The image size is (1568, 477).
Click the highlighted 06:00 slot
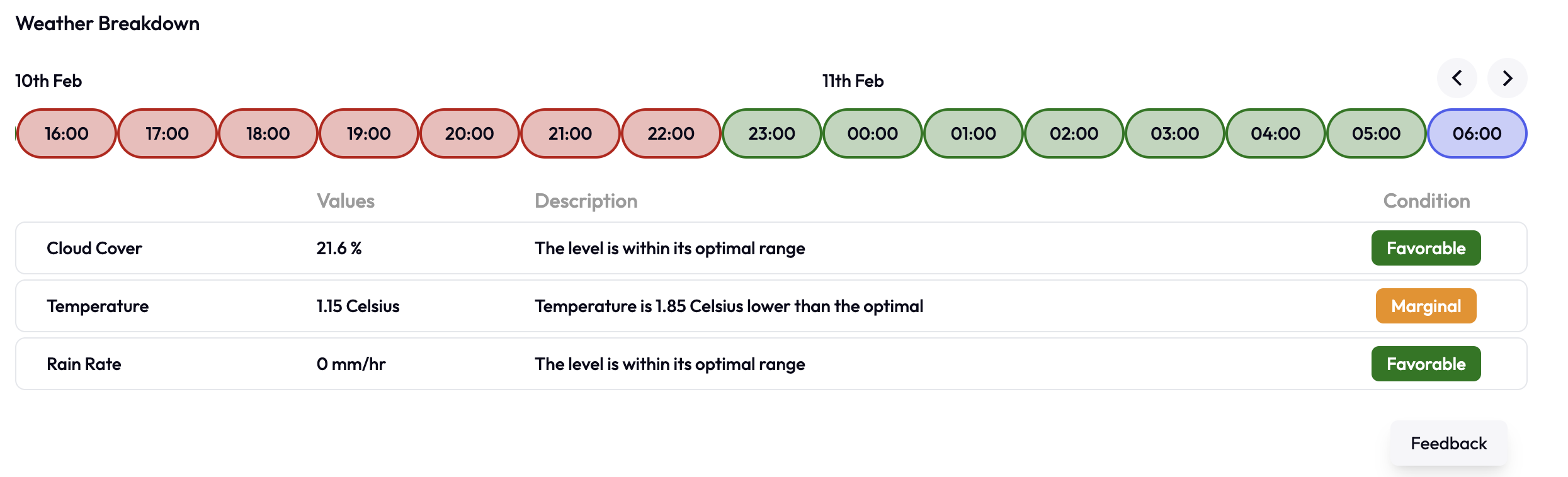[x=1477, y=133]
